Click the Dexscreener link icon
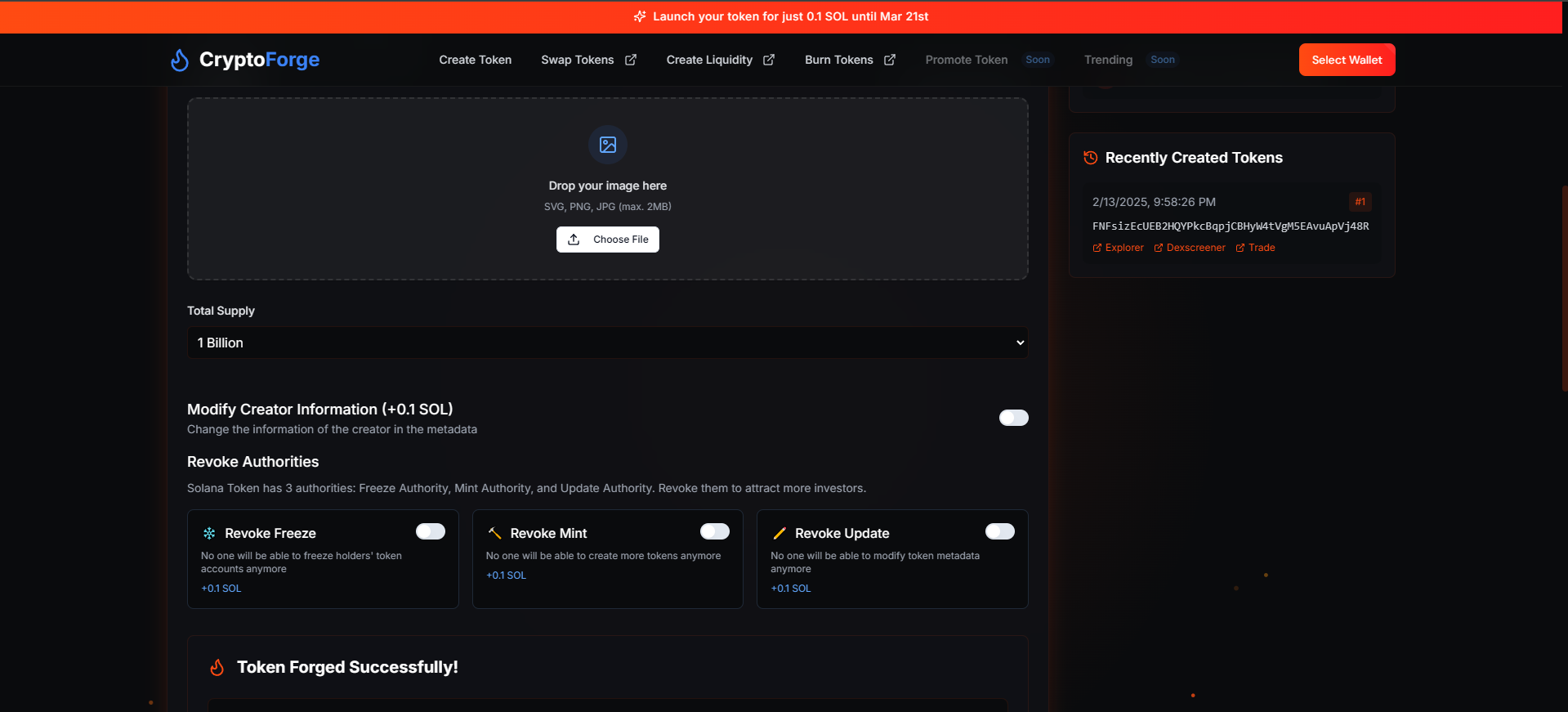The width and height of the screenshot is (1568, 712). [1159, 248]
